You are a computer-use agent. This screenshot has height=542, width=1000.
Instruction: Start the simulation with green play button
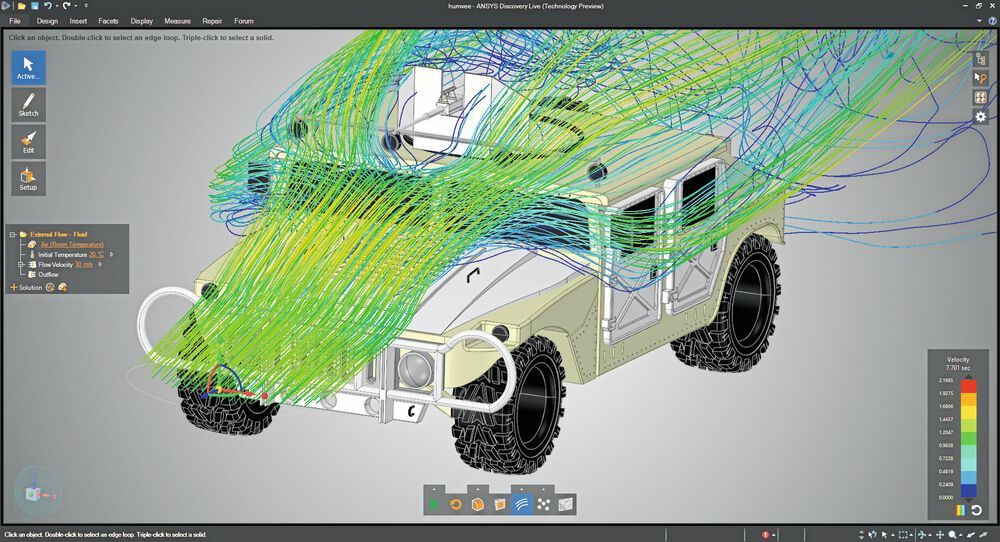pos(434,504)
